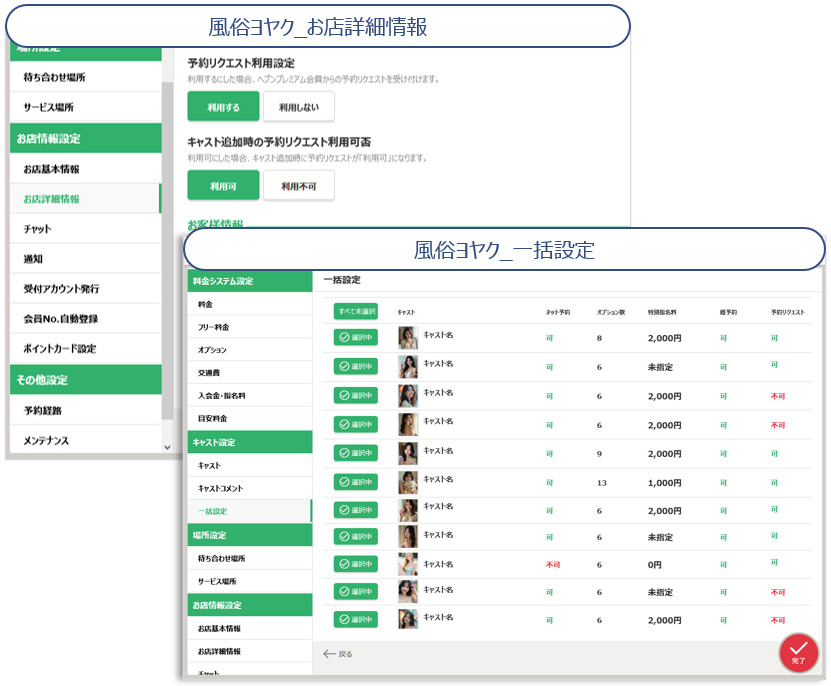Open キャストコメント menu item
Viewport: 831px width, 686px height.
tap(250, 488)
